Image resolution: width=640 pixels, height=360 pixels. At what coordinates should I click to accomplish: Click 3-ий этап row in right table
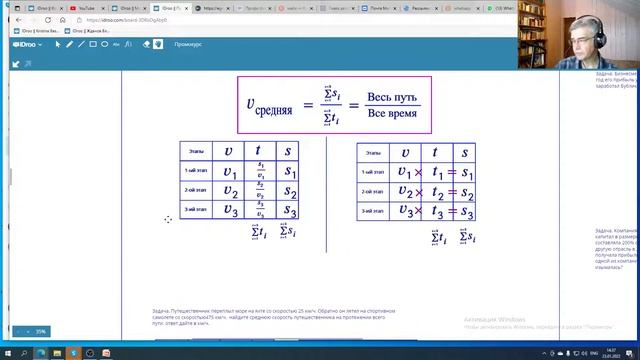click(416, 211)
